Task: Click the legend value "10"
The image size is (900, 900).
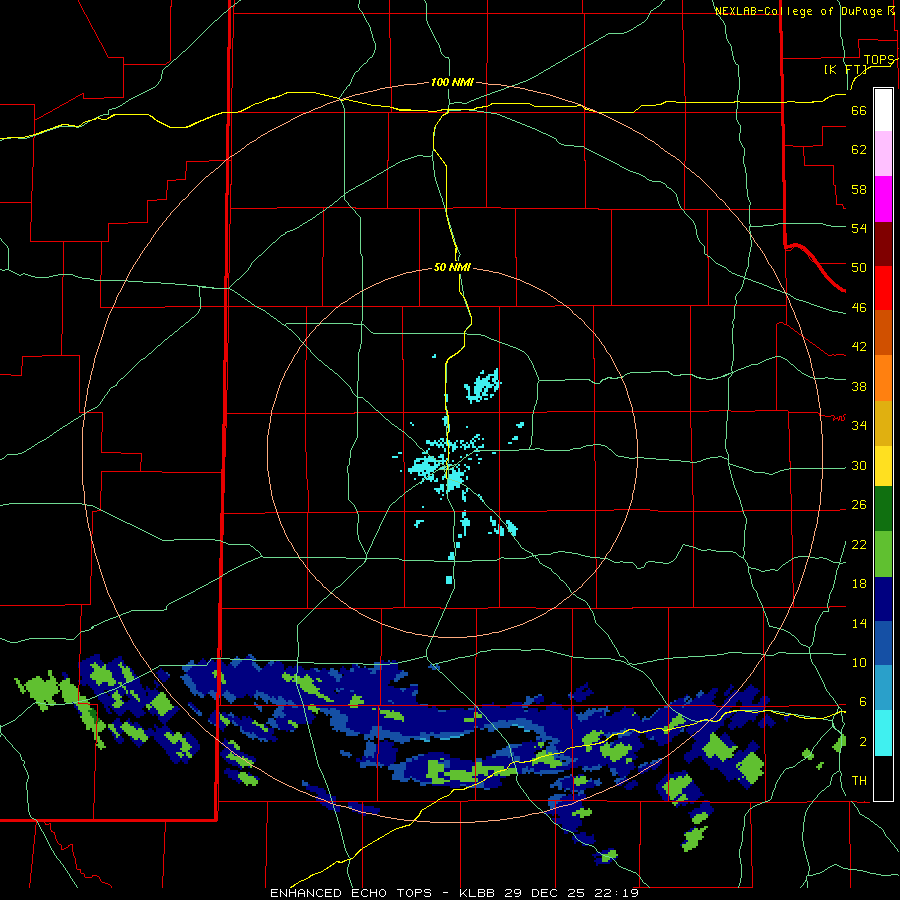Action: [x=859, y=662]
